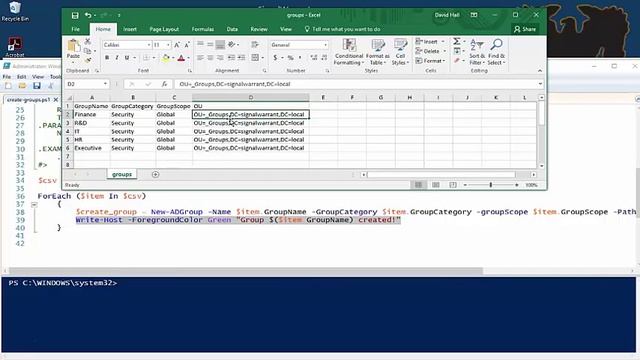Switch to the Page Layout tab
640x360 pixels.
pos(164,29)
